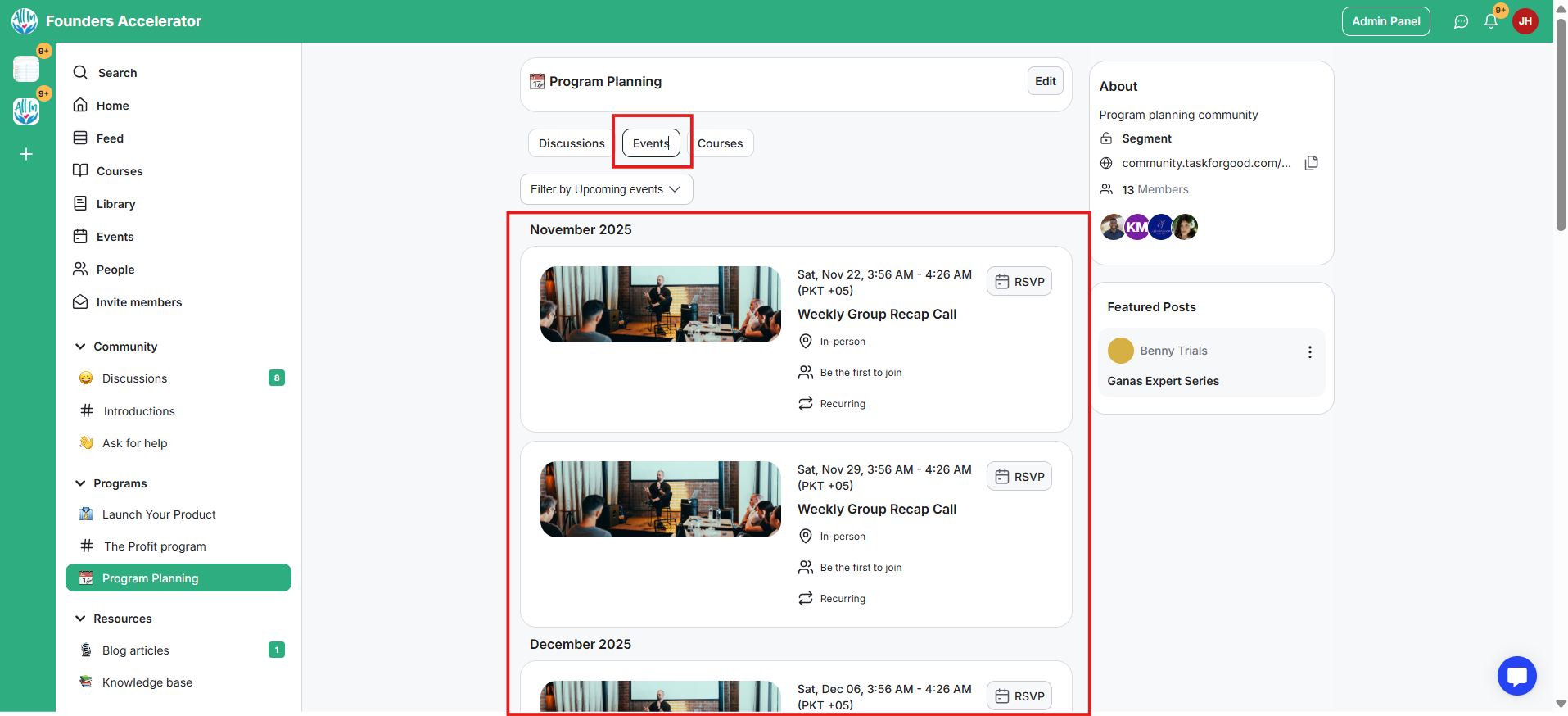Open the Launch Your Product space

point(178,514)
